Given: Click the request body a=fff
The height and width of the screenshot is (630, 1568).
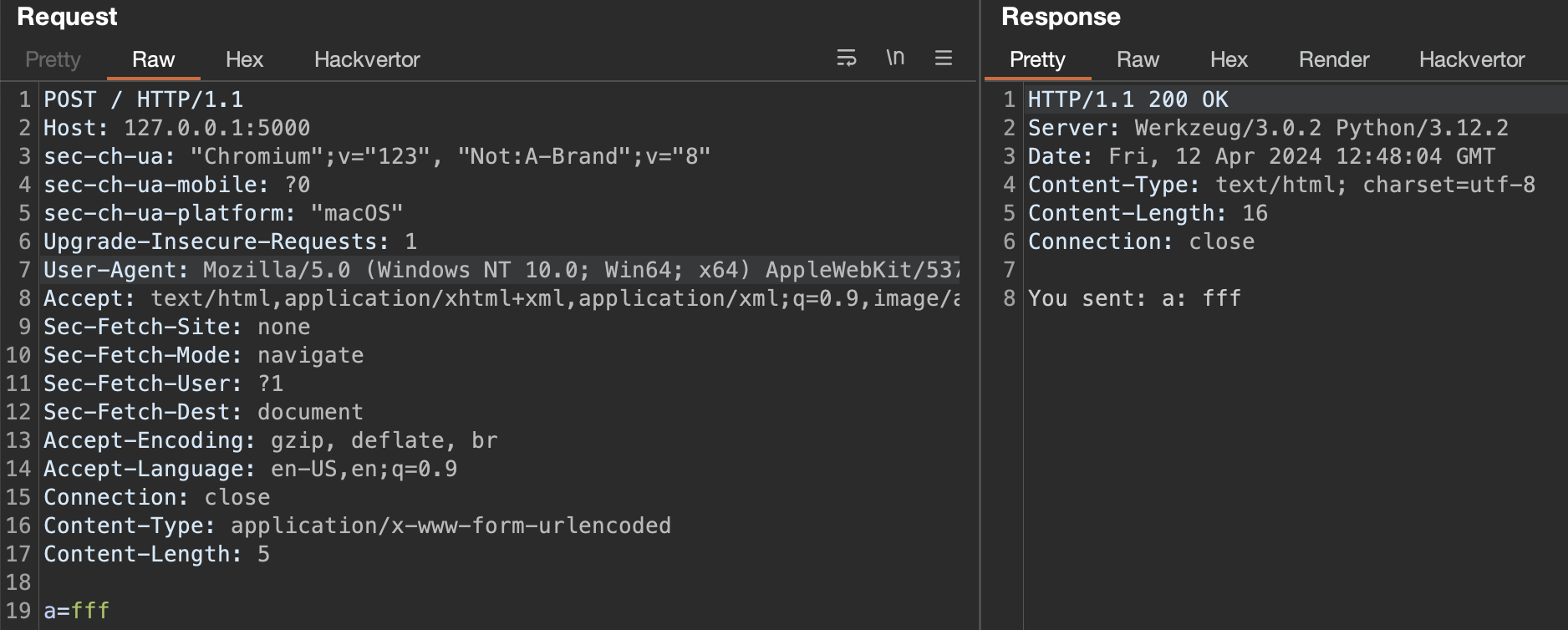Looking at the screenshot, I should pos(77,611).
